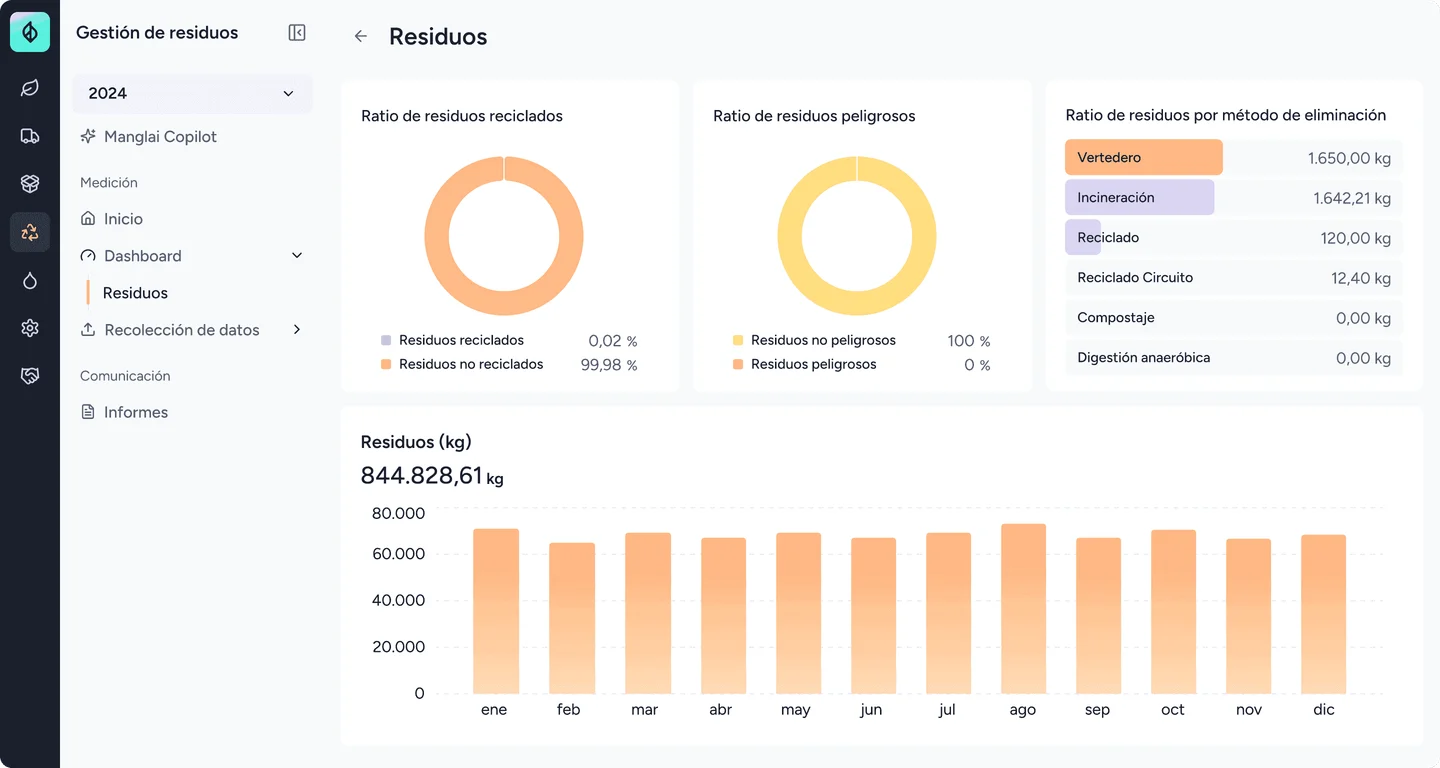Click the hazardous waste ratio donut chart
1440x768 pixels.
(857, 236)
